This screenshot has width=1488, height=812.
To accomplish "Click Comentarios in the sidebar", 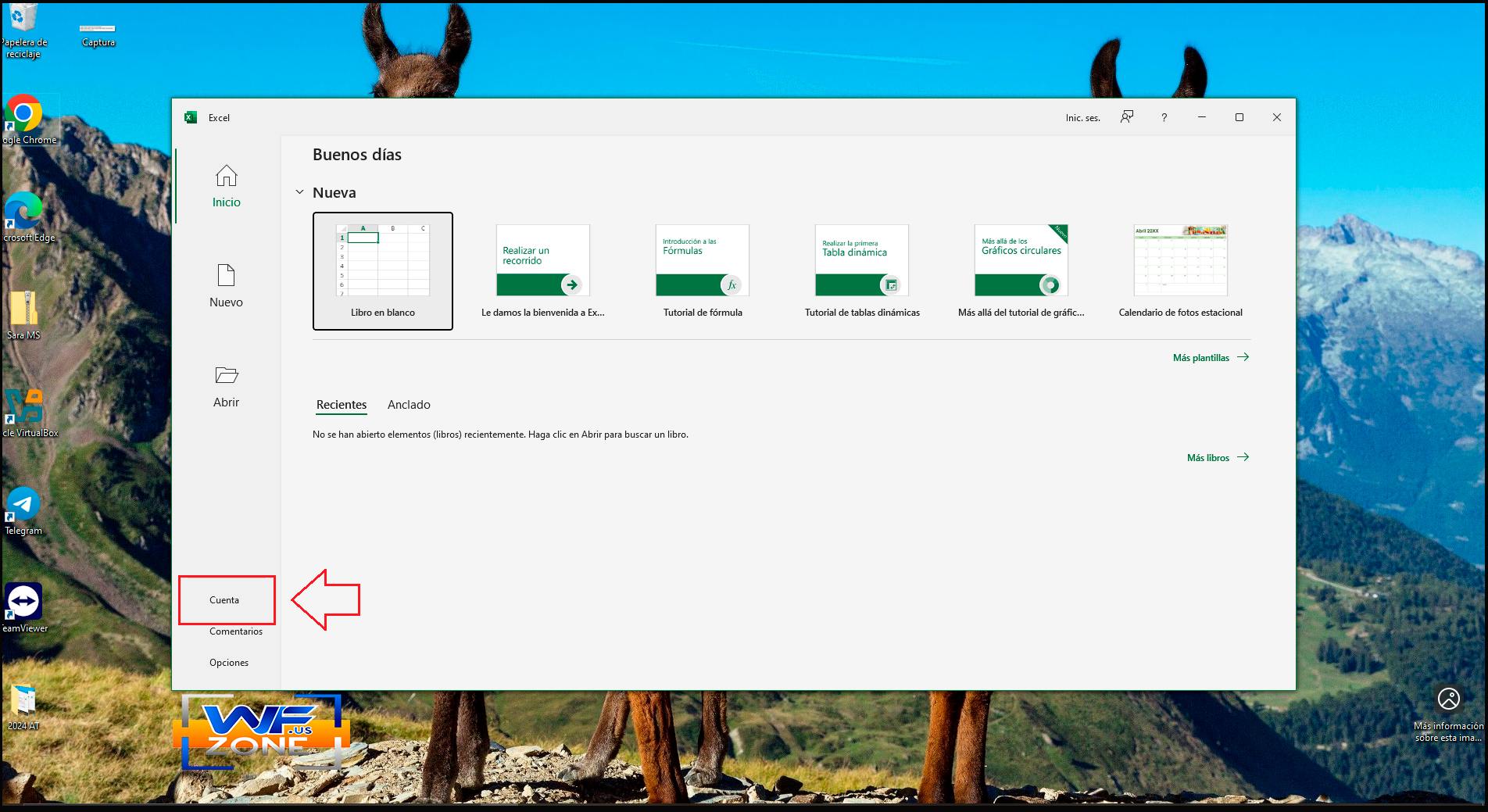I will pyautogui.click(x=236, y=631).
